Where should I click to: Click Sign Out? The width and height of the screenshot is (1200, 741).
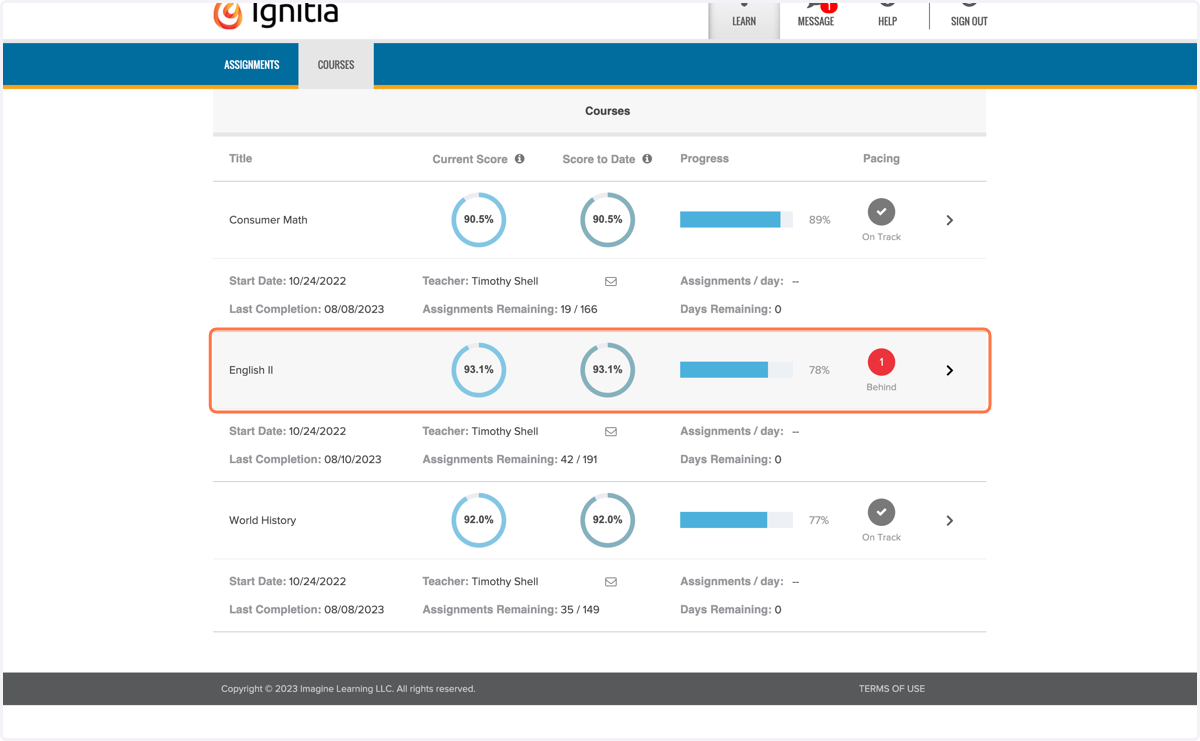(969, 16)
